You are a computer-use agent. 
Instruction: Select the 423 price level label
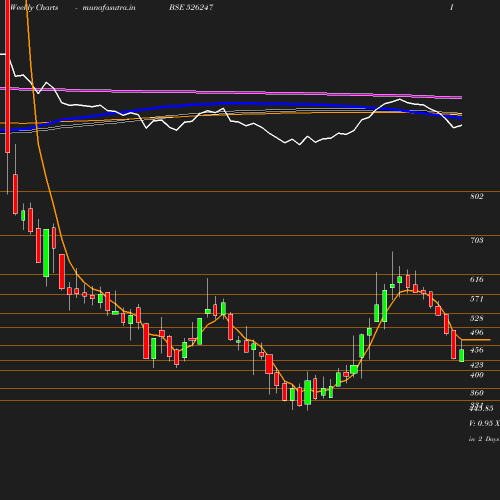[x=477, y=365]
